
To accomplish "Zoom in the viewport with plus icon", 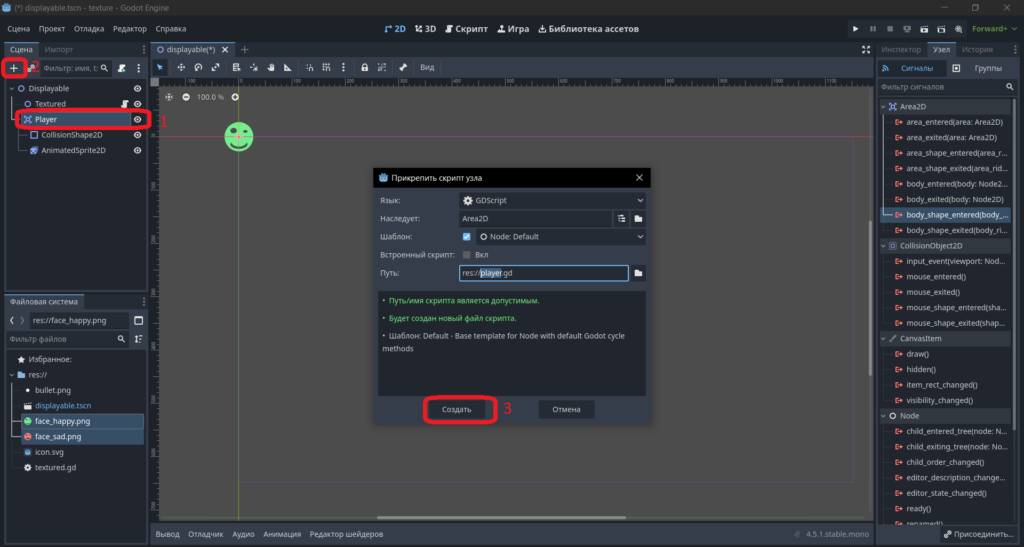I will [x=235, y=97].
